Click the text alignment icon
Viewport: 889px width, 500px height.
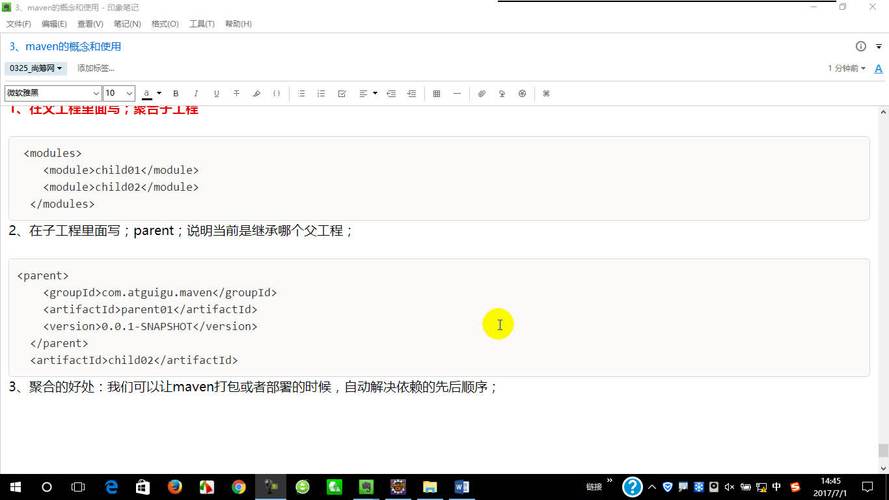pyautogui.click(x=363, y=94)
